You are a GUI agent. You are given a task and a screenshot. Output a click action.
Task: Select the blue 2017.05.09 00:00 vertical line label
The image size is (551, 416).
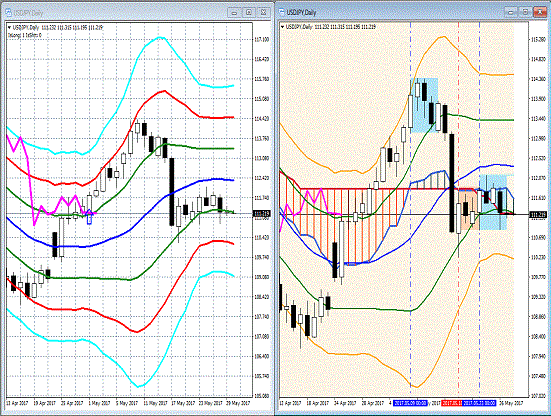(410, 403)
